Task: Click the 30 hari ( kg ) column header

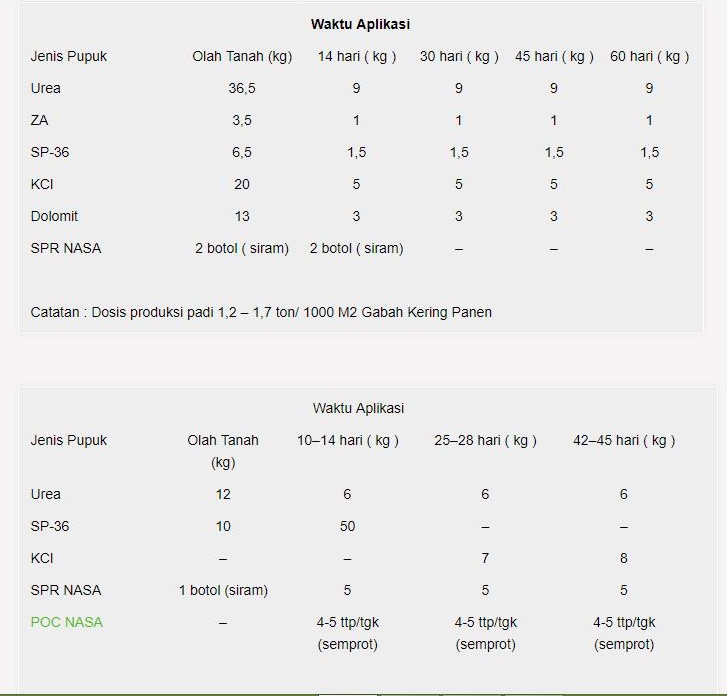Action: pyautogui.click(x=459, y=56)
